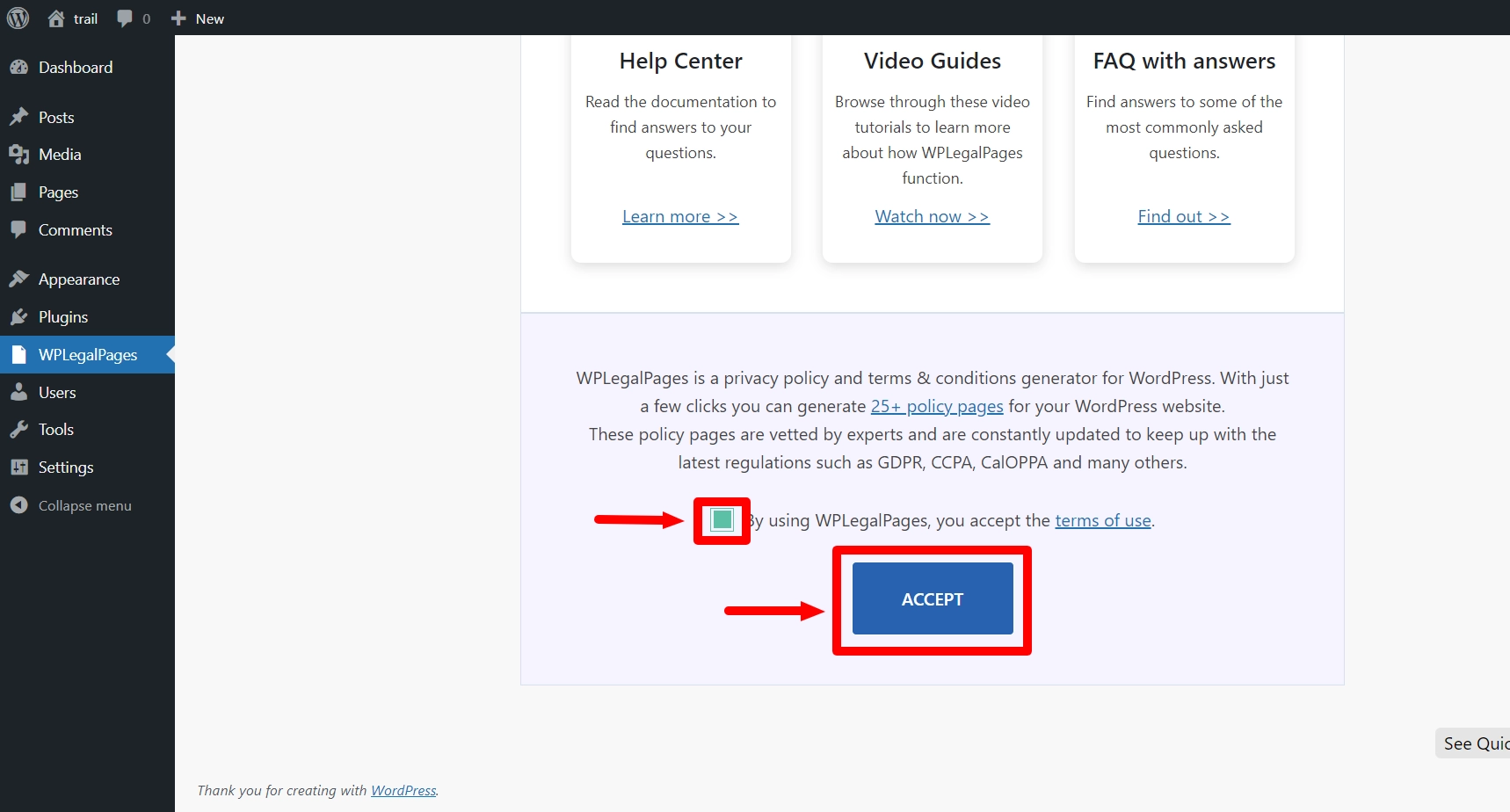The width and height of the screenshot is (1510, 812).
Task: Click the See Quick button at right edge
Action: point(1475,743)
